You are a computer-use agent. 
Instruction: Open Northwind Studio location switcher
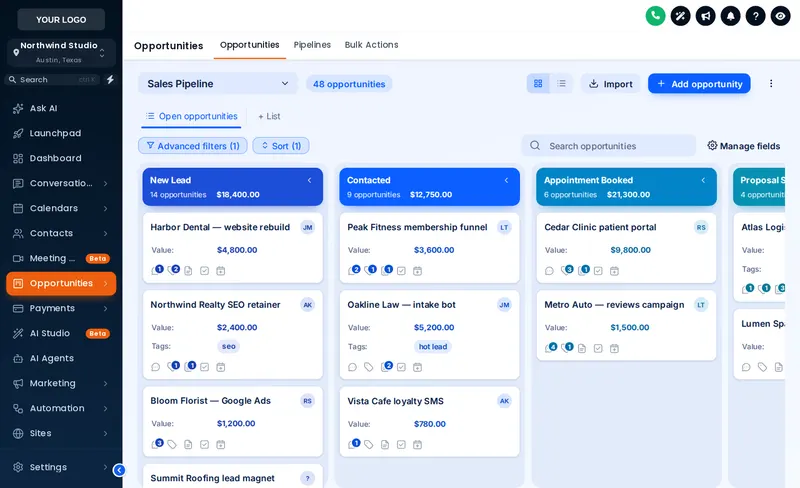coord(61,52)
